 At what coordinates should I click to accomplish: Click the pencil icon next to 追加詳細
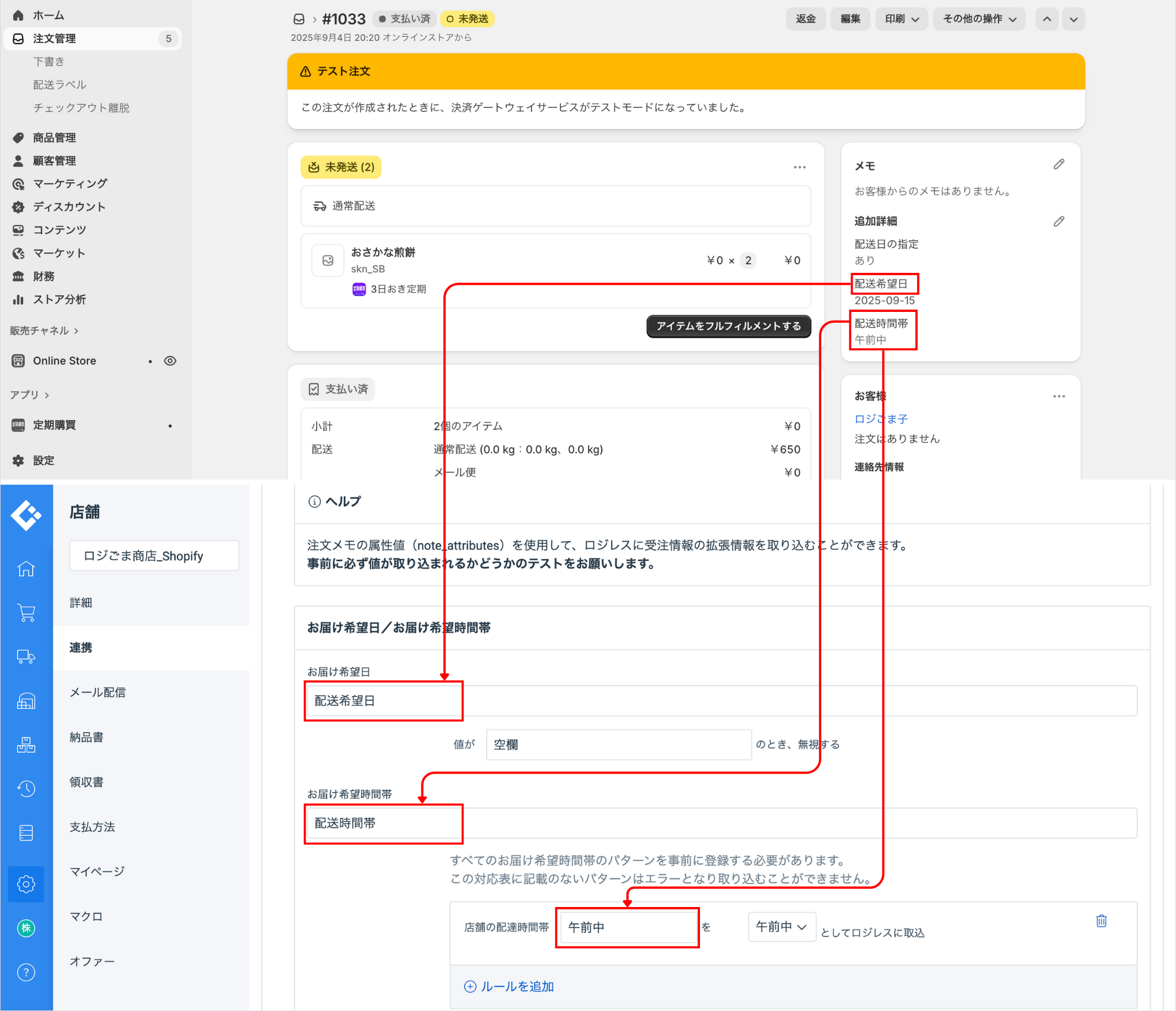1059,222
